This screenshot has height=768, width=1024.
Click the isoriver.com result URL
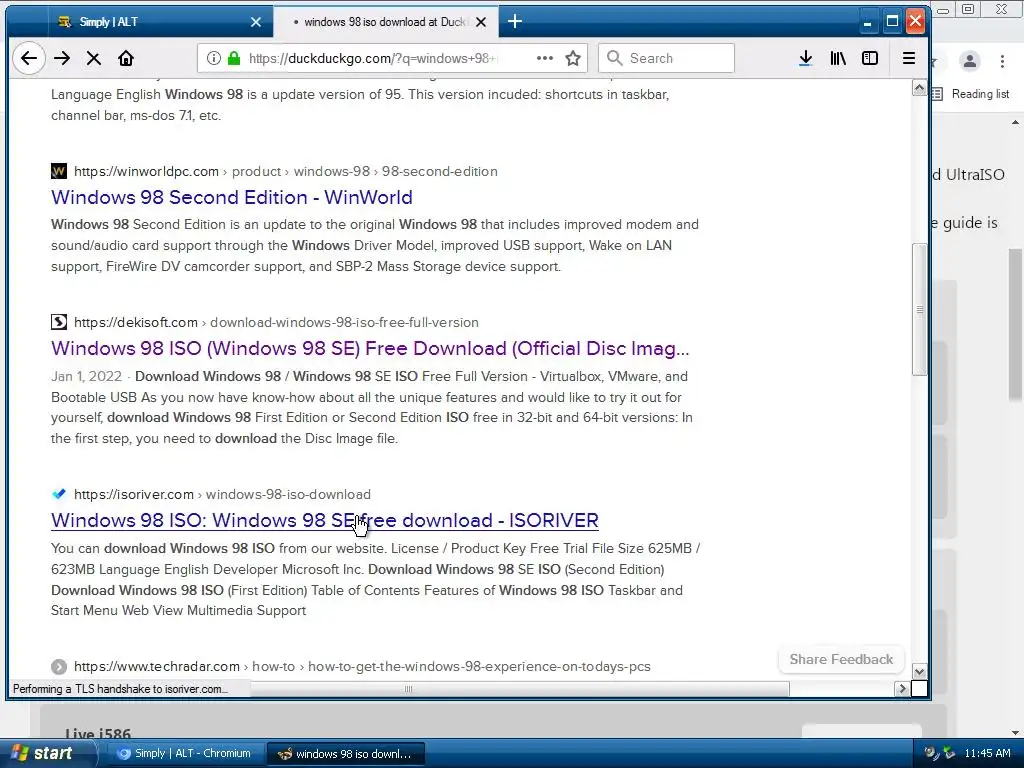[222, 494]
